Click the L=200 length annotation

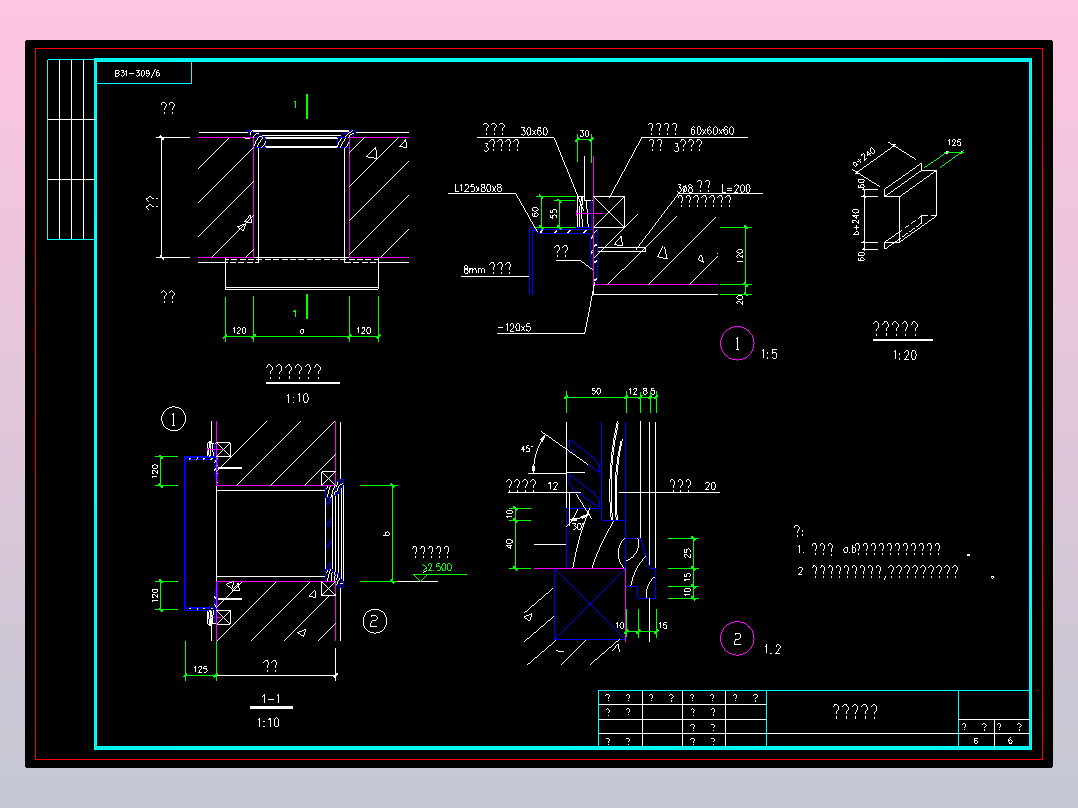pos(736,188)
